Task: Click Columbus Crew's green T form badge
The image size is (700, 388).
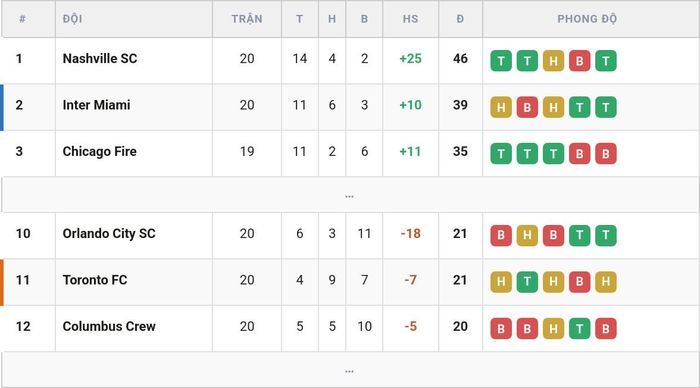Action: coord(579,328)
